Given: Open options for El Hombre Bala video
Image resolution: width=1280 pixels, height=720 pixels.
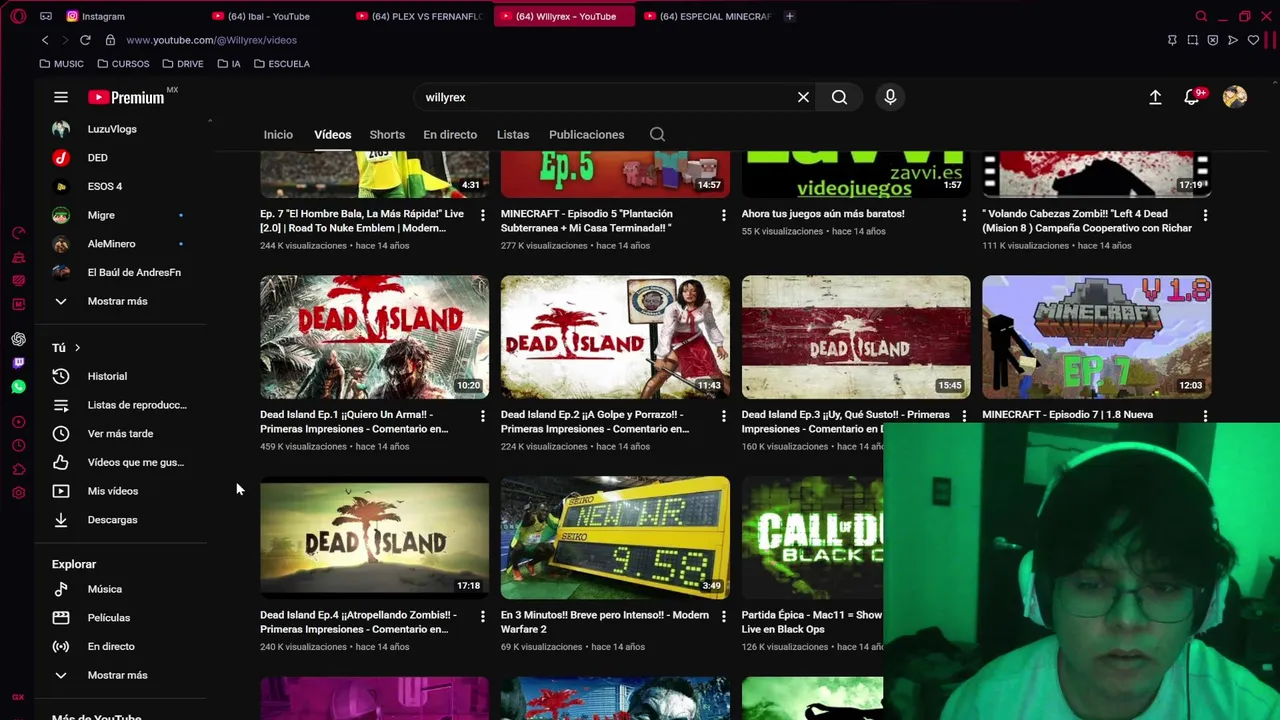Looking at the screenshot, I should [482, 215].
